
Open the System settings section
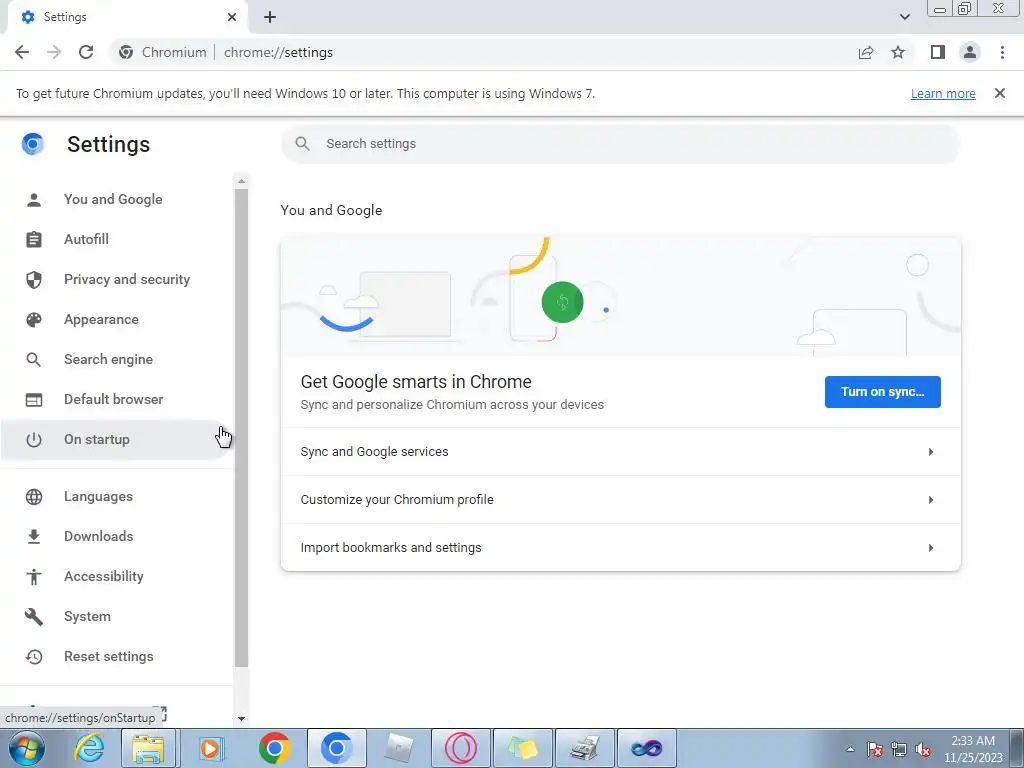[116, 616]
